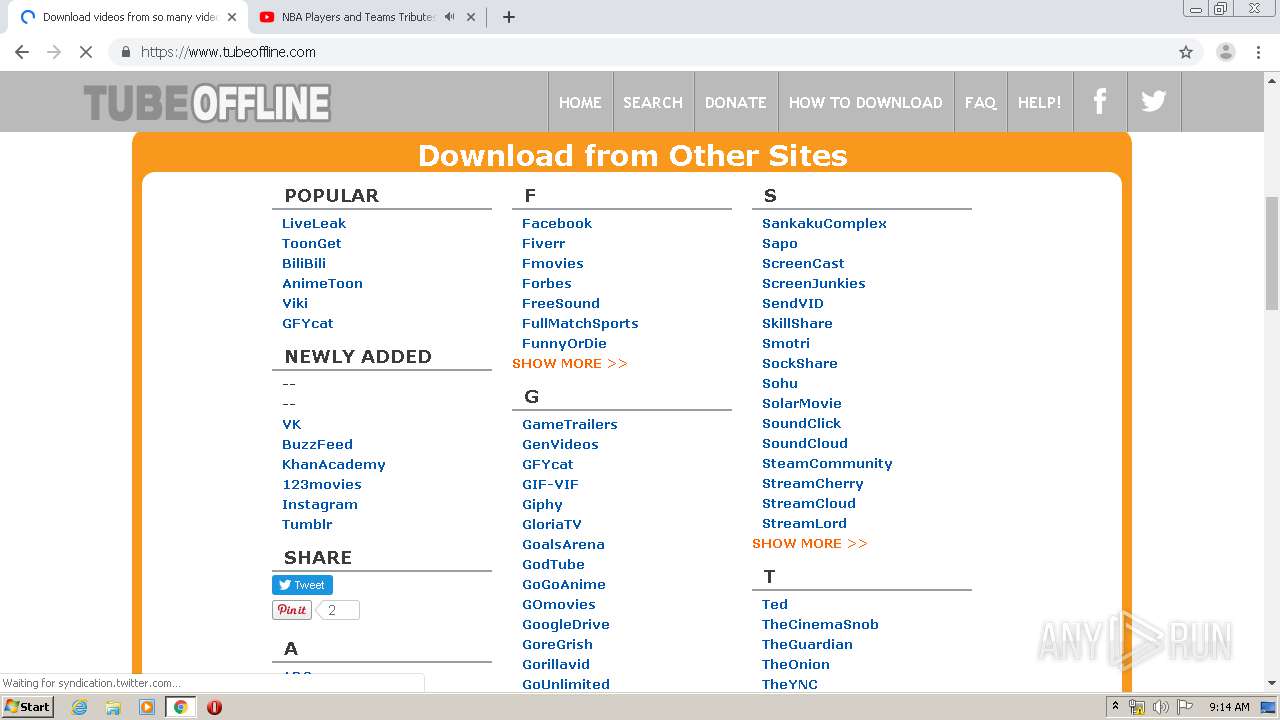
Task: Select the Chrome taskbar icon
Action: point(180,707)
